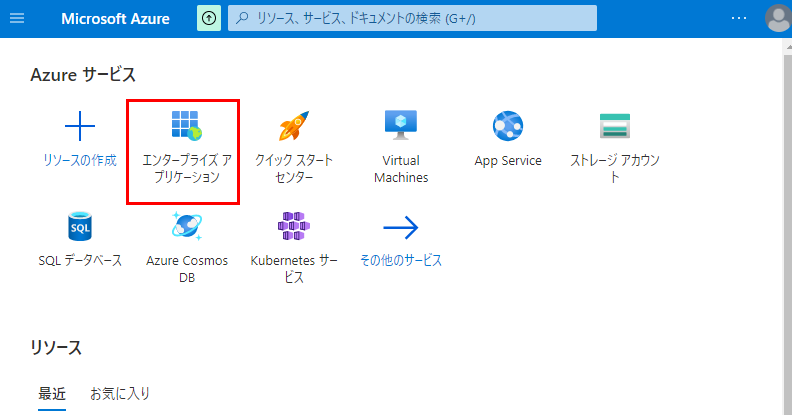Open the three-dot more options menu
The image size is (792, 415).
click(739, 18)
